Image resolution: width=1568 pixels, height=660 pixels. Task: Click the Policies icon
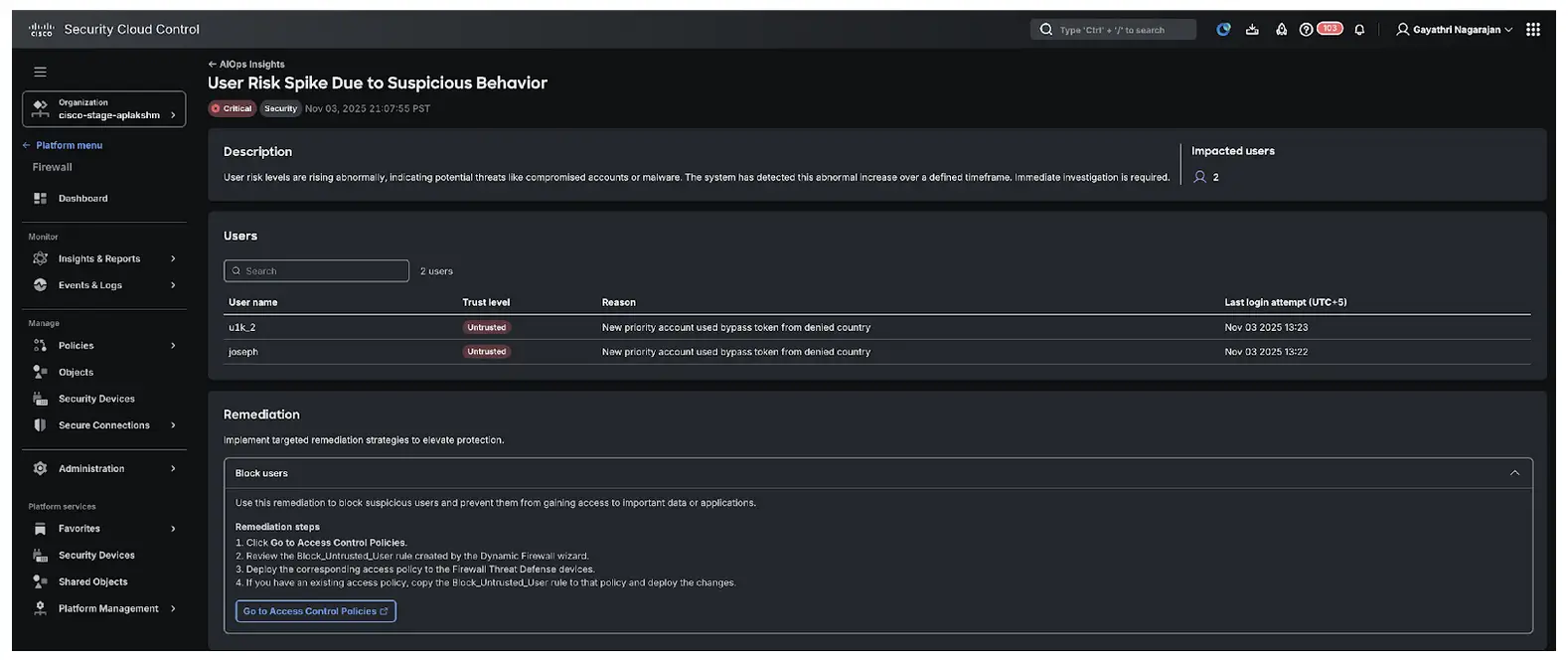coord(41,346)
